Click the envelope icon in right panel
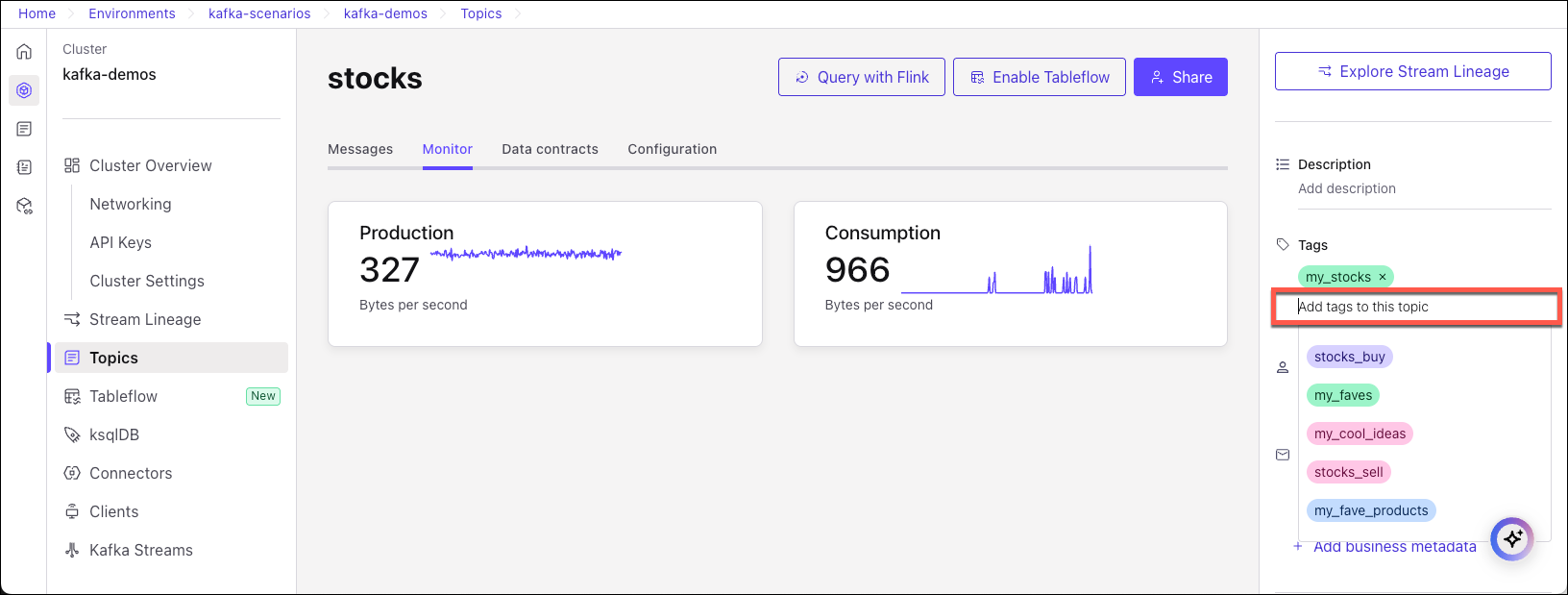This screenshot has width=1568, height=595. 1283,455
